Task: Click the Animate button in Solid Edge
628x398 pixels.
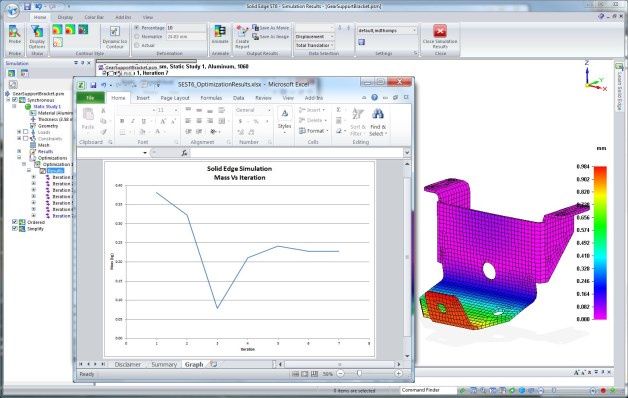Action: 220,35
